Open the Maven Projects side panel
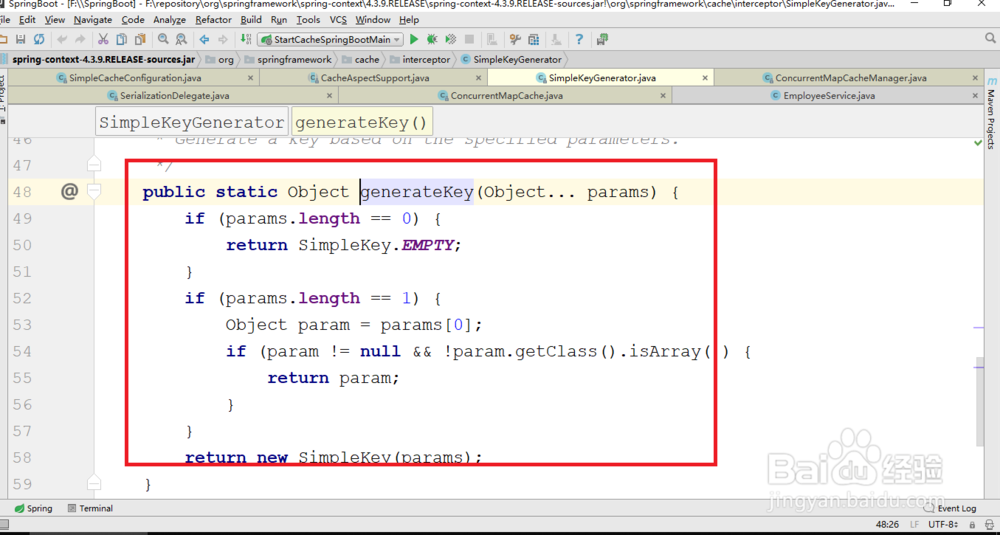This screenshot has width=1000, height=535. click(991, 113)
